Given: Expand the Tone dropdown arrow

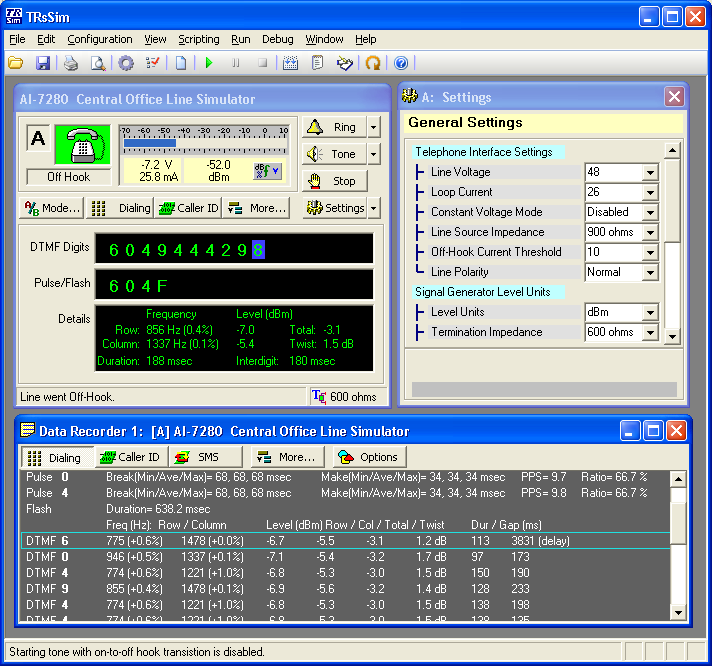Looking at the screenshot, I should click(x=373, y=154).
